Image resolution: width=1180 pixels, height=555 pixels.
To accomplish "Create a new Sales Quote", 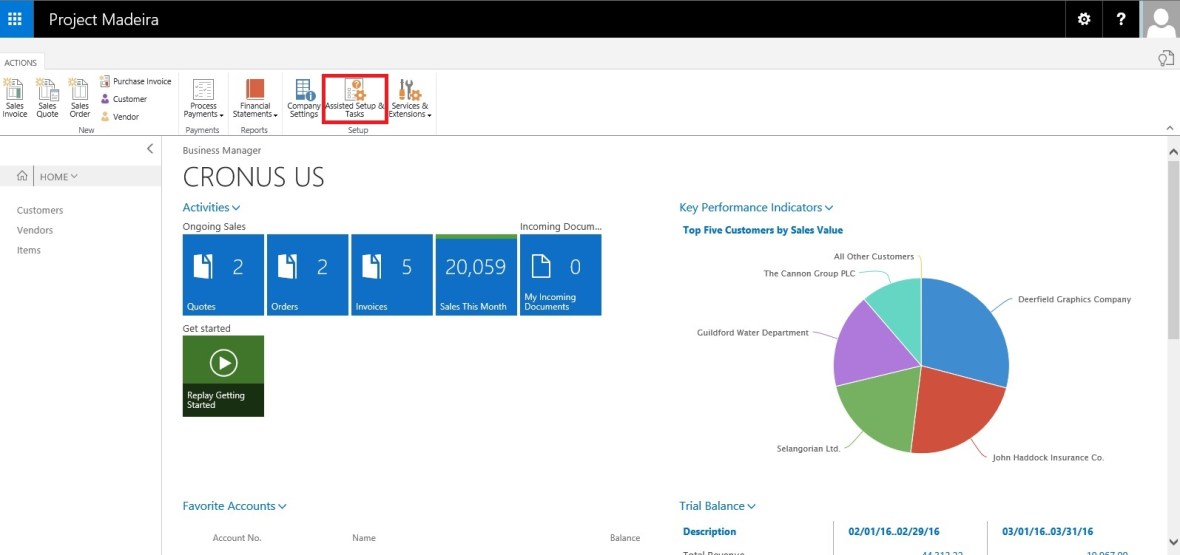I will [47, 97].
